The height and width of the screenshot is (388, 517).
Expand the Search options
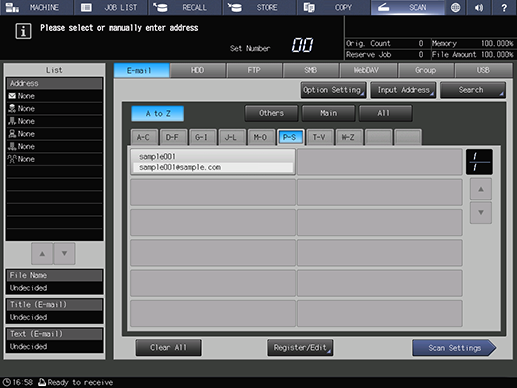tap(473, 90)
